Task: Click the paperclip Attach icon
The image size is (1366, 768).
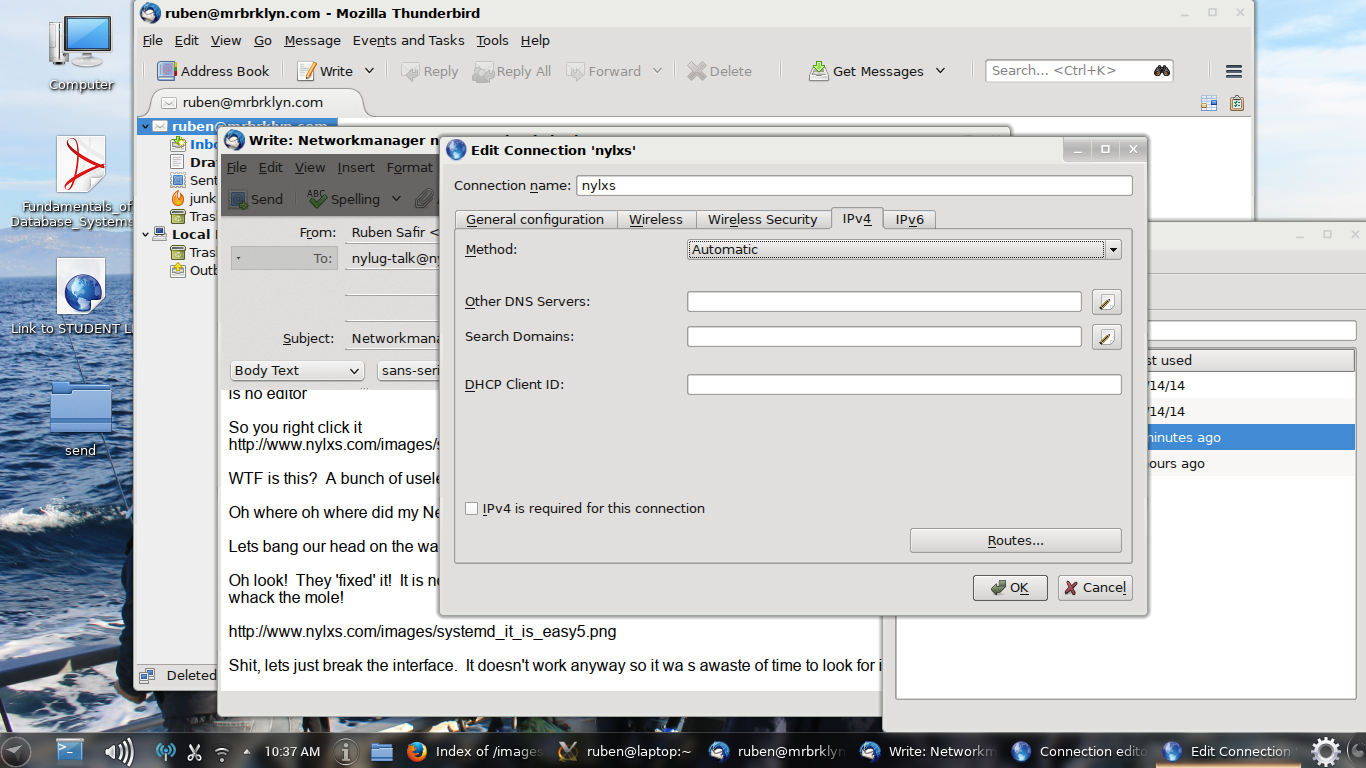Action: pos(424,199)
